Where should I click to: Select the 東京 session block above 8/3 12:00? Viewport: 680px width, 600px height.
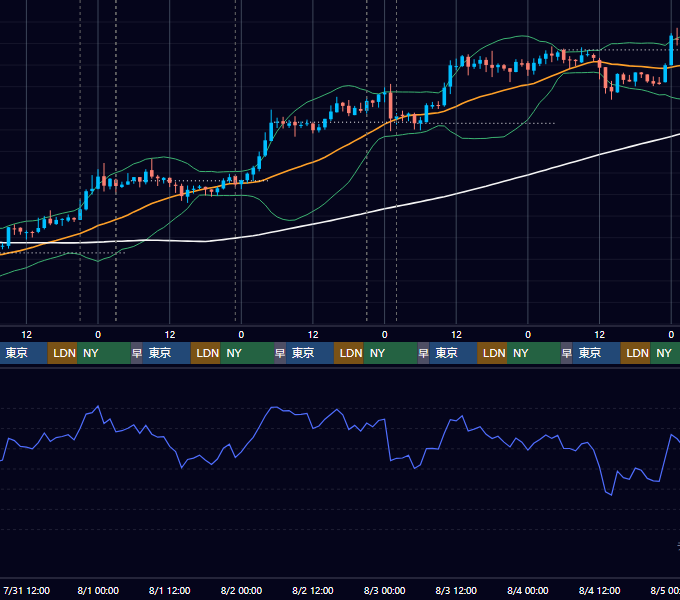coord(453,353)
